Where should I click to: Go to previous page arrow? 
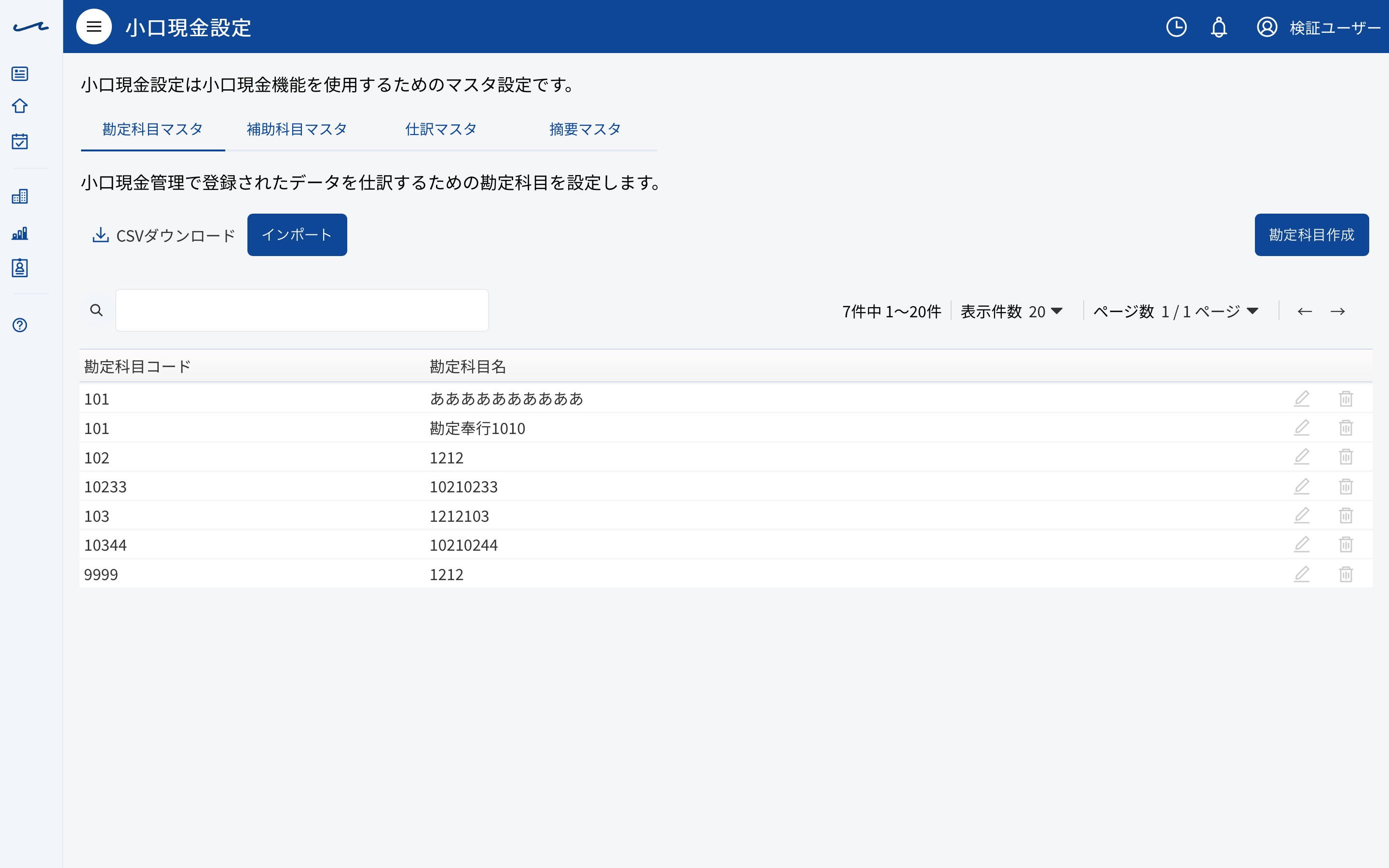tap(1305, 311)
